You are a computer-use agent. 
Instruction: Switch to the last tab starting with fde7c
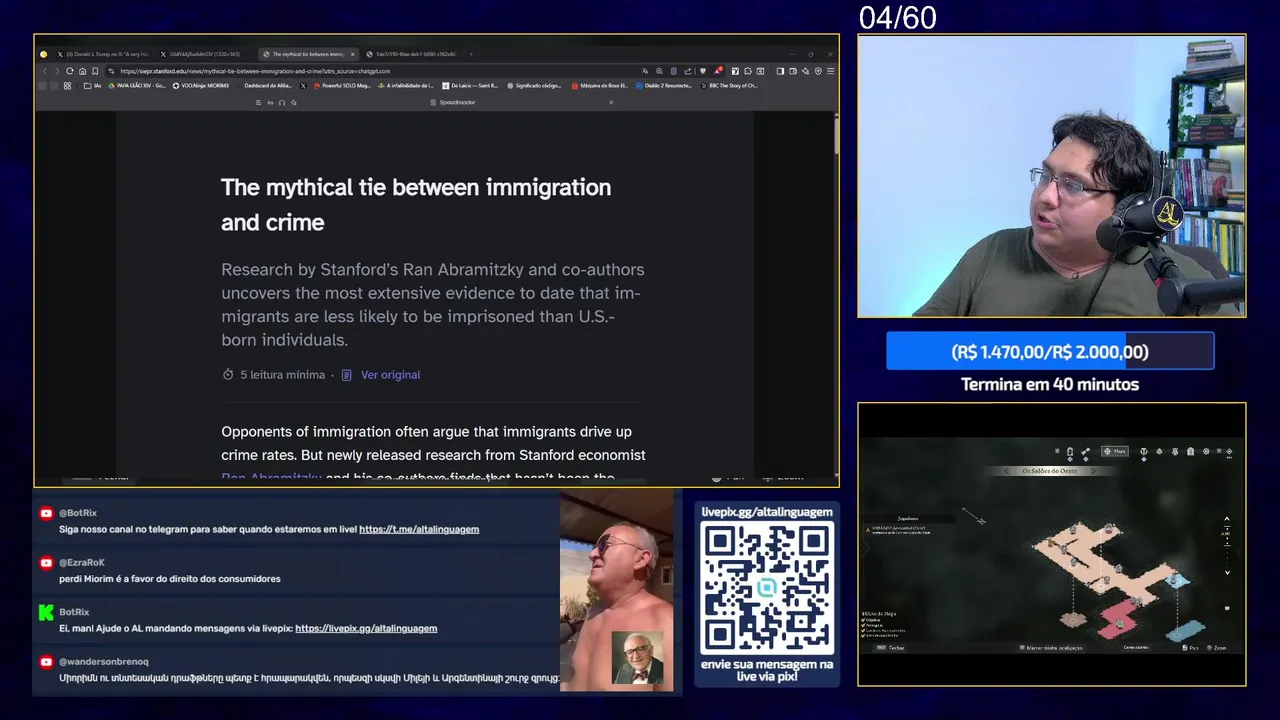point(412,54)
